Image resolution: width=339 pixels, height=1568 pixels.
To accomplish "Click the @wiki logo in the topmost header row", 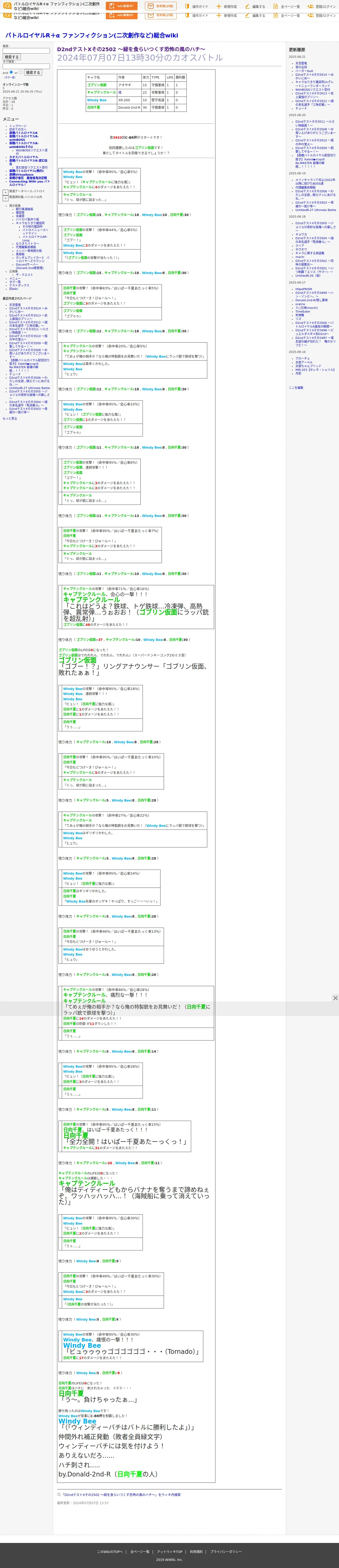I will click(7, 6).
